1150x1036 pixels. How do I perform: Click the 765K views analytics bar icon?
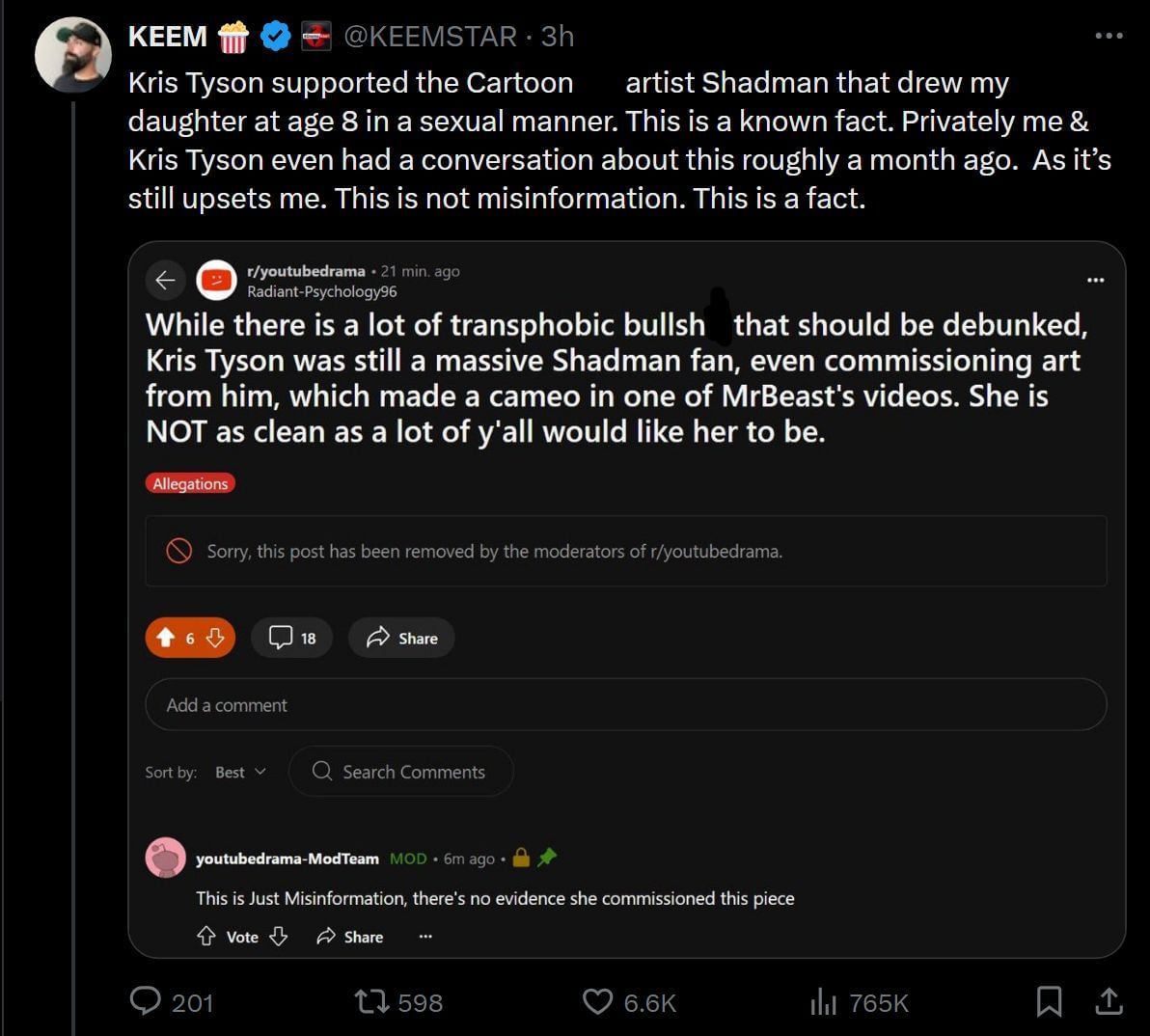[825, 1003]
